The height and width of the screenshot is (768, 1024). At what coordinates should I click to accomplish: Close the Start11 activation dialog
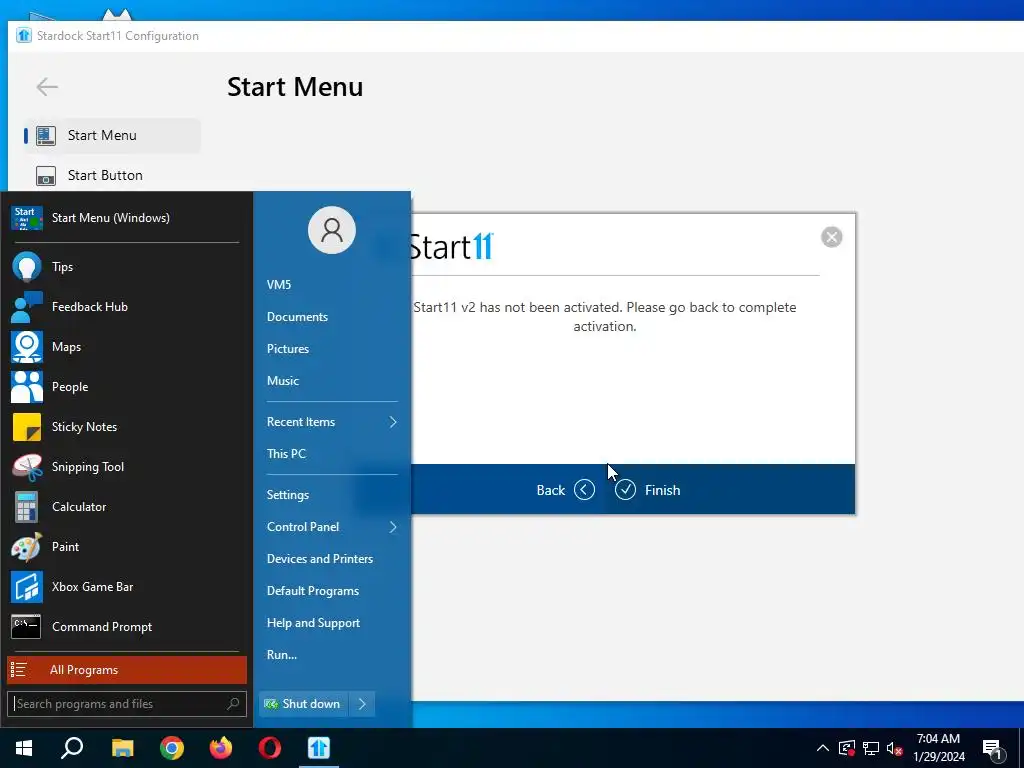coord(831,237)
